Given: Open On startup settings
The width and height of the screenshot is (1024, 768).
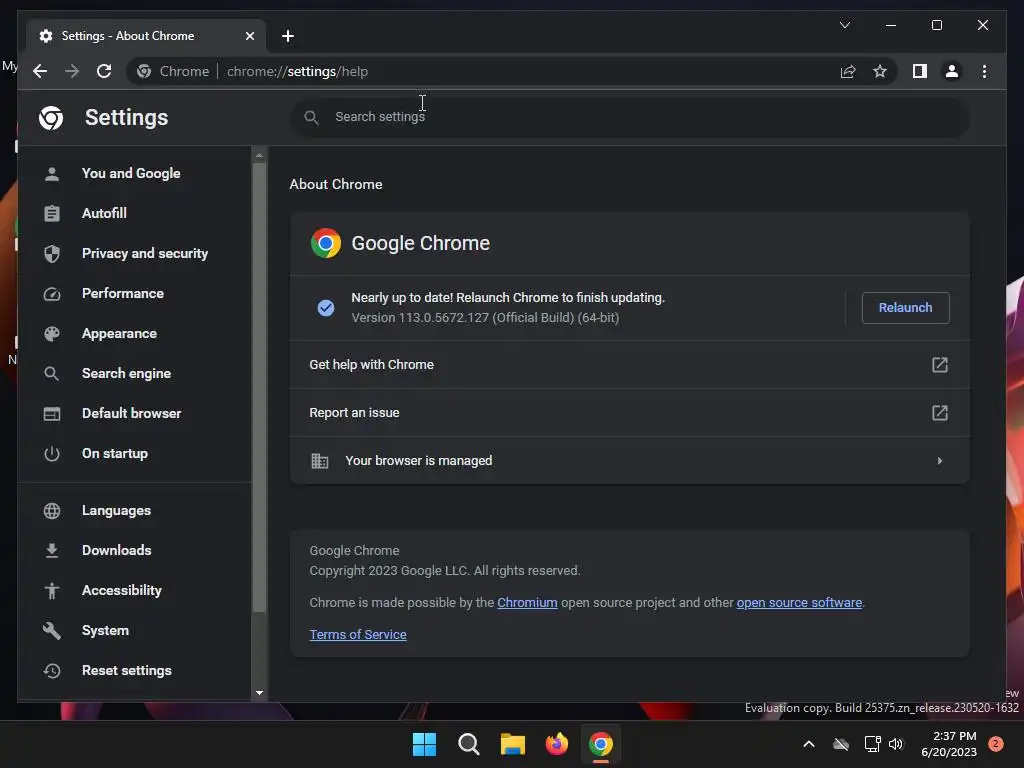Looking at the screenshot, I should [115, 453].
